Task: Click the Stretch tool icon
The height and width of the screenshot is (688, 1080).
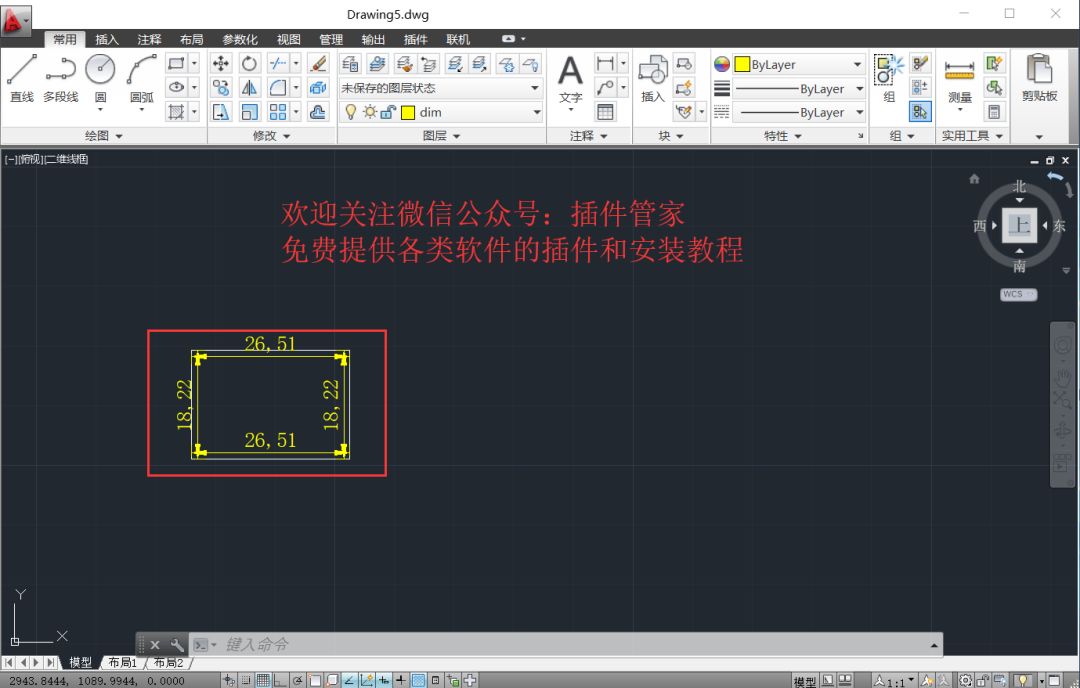Action: pos(220,112)
